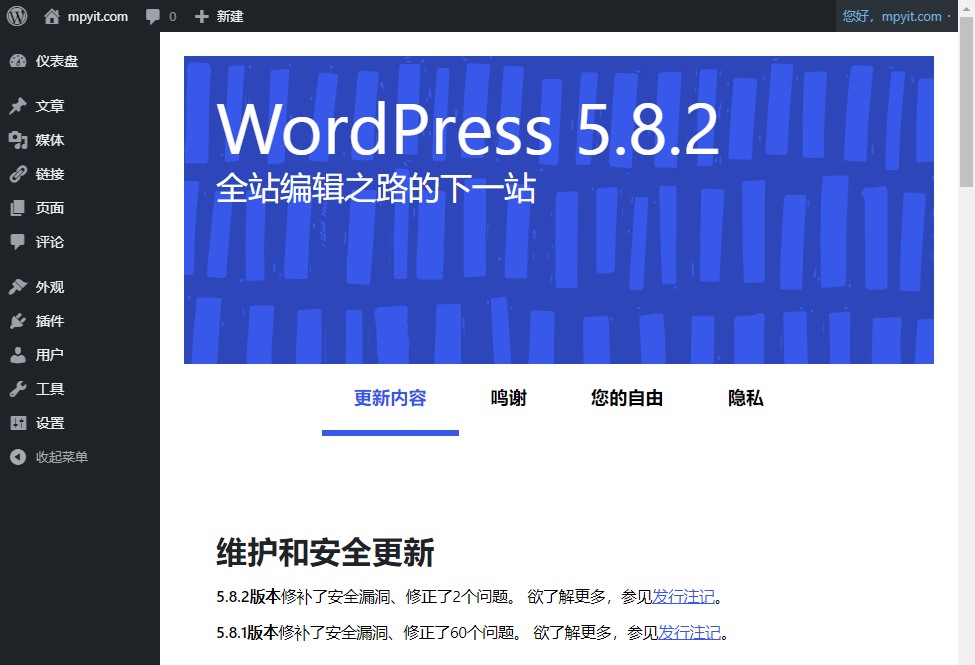The height and width of the screenshot is (665, 975).
Task: Click the wrench icon for 工具
Action: pos(18,389)
